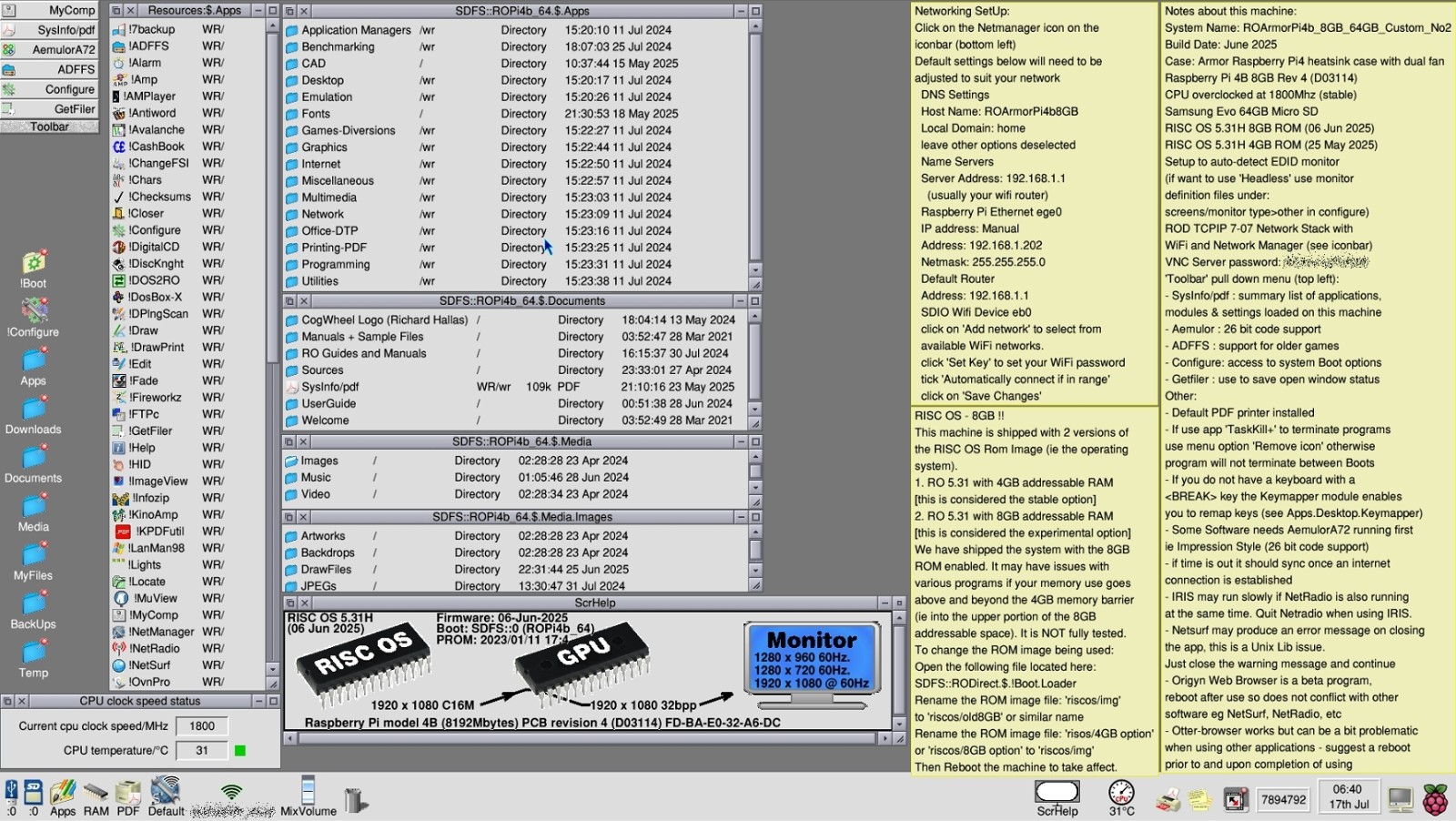
Task: Open the !NetRadio application
Action: [146, 649]
